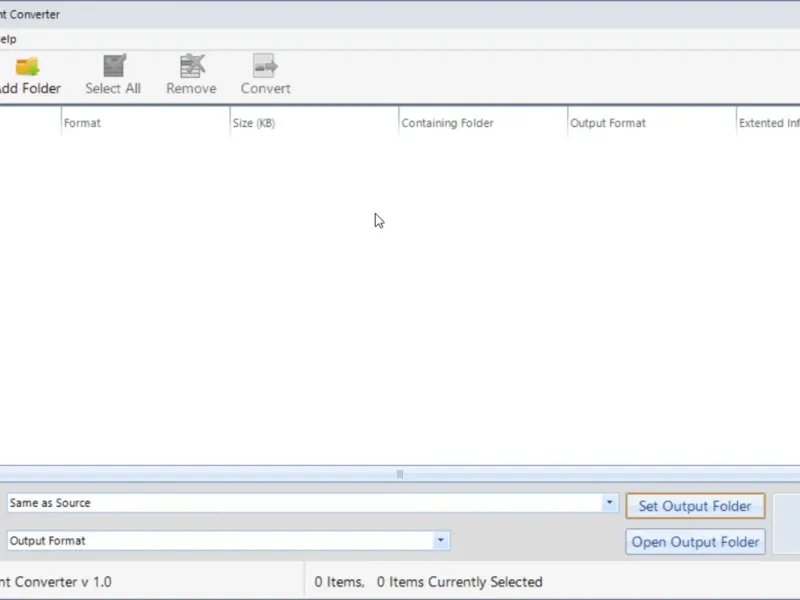Click the Output Format column header
The image size is (800, 600).
click(x=652, y=123)
